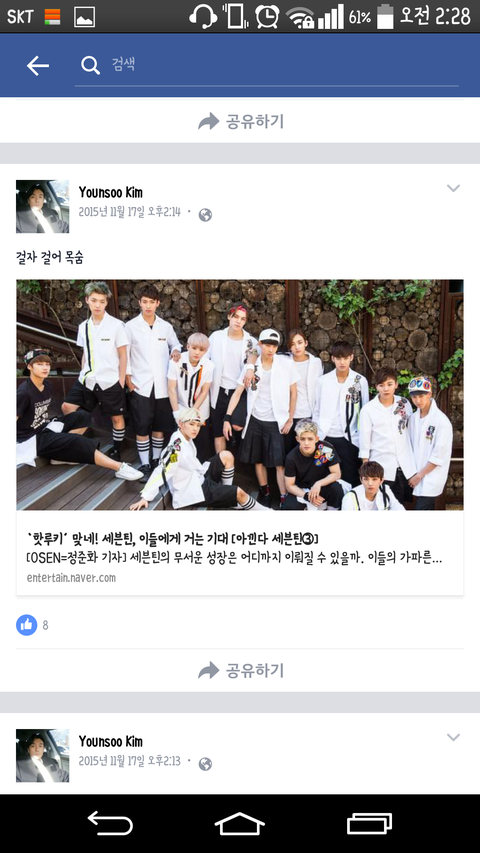Tap Android recent apps button

pyautogui.click(x=370, y=824)
